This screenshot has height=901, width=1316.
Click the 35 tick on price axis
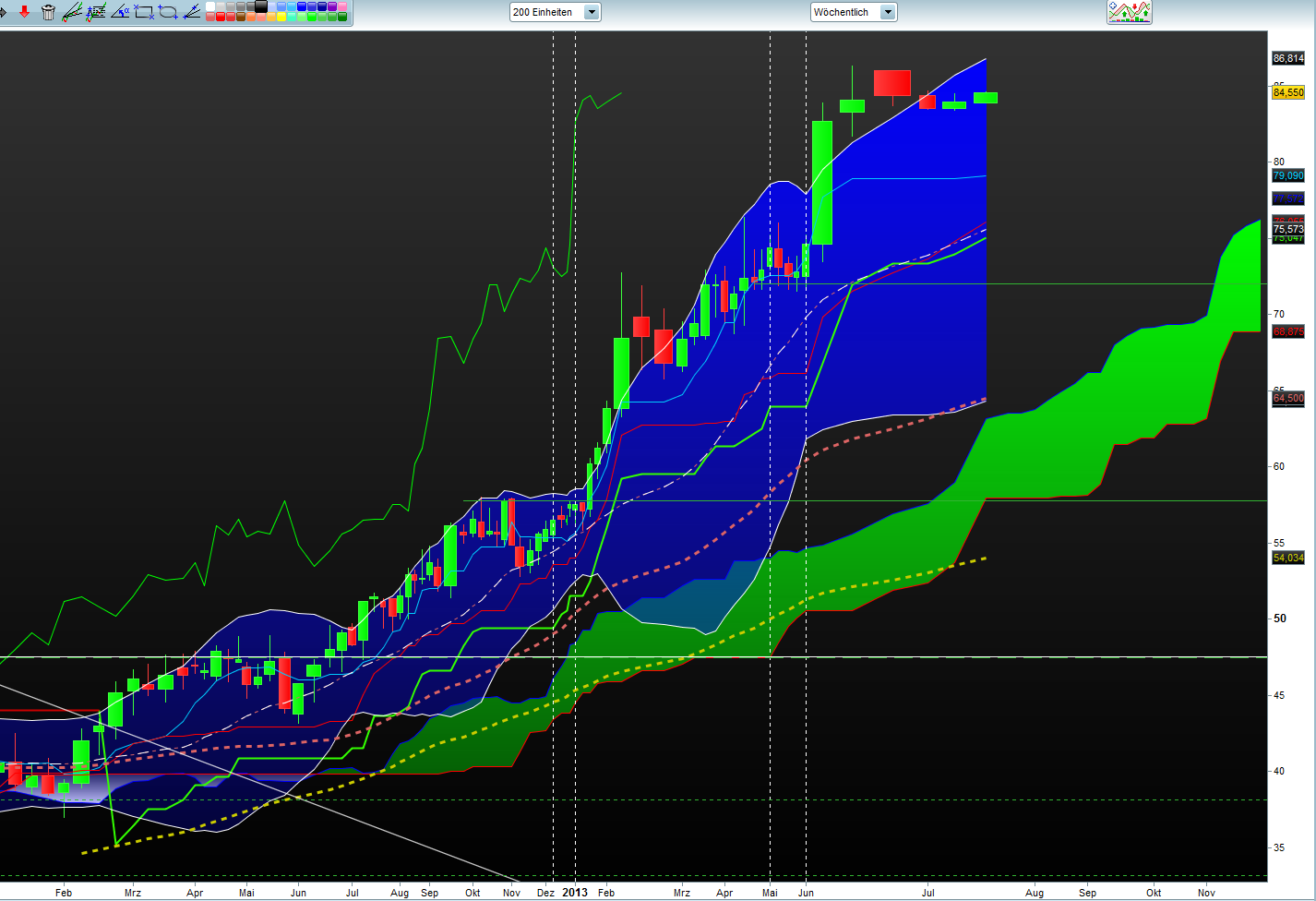(x=1279, y=847)
